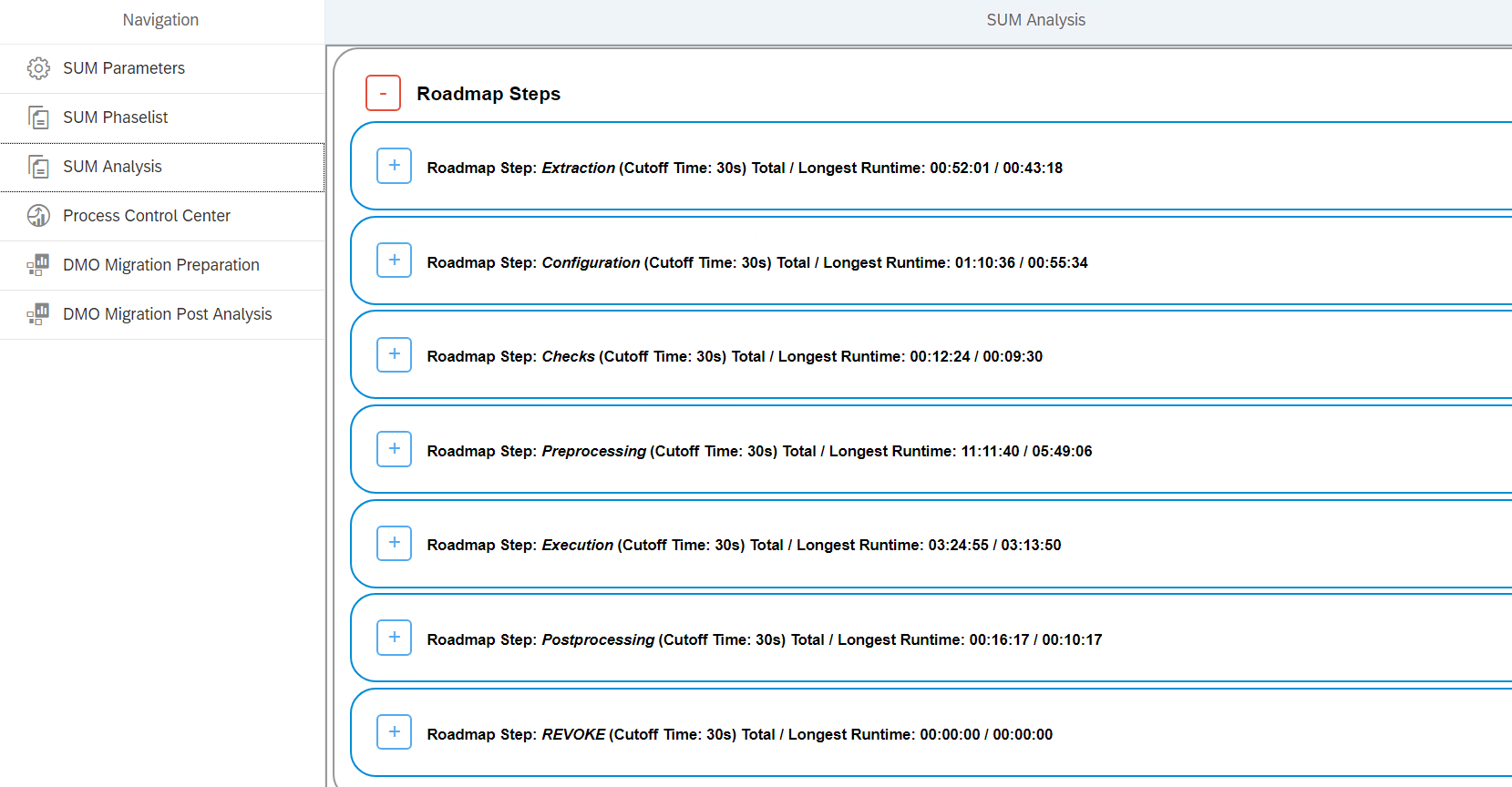The width and height of the screenshot is (1512, 787).
Task: Expand the Extraction roadmap step
Action: pos(395,166)
